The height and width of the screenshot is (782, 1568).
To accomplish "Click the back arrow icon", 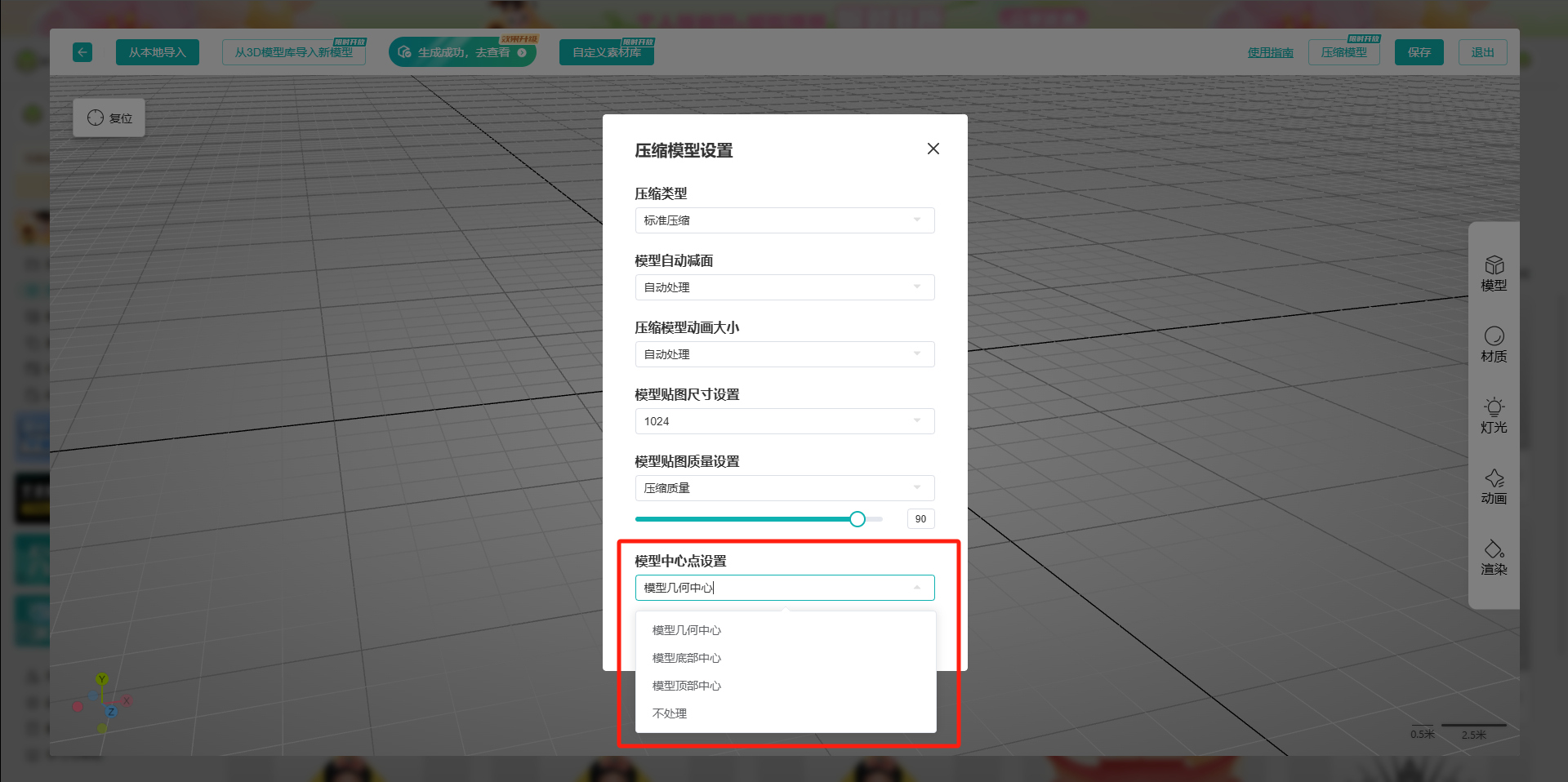I will click(82, 52).
